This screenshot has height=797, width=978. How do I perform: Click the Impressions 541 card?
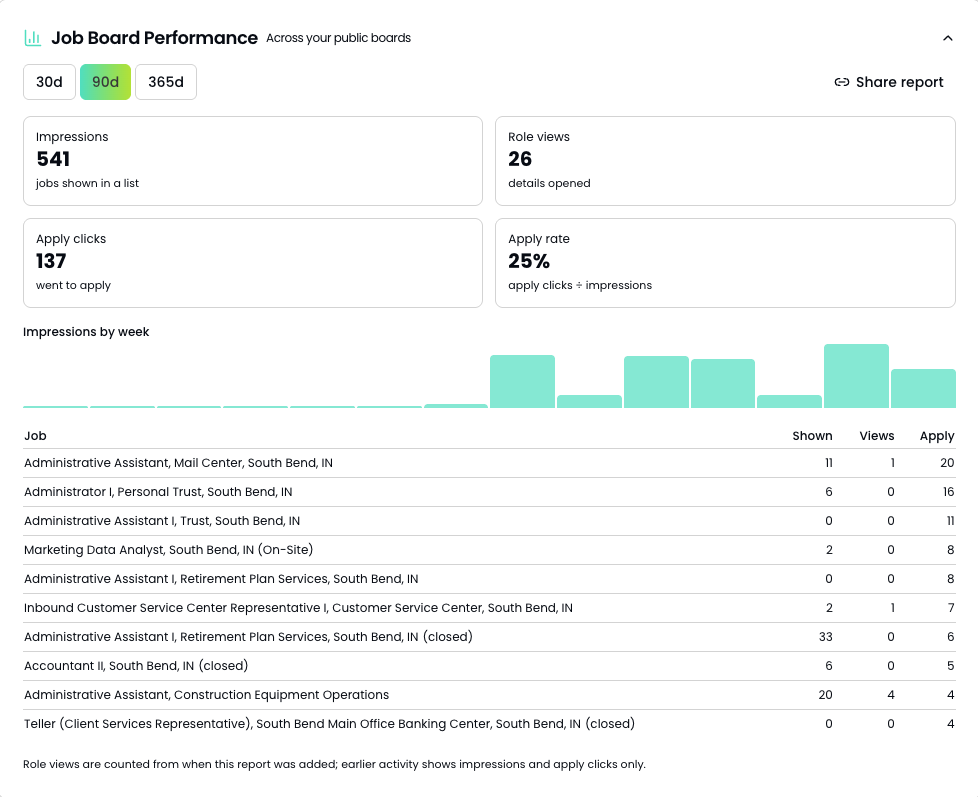253,161
